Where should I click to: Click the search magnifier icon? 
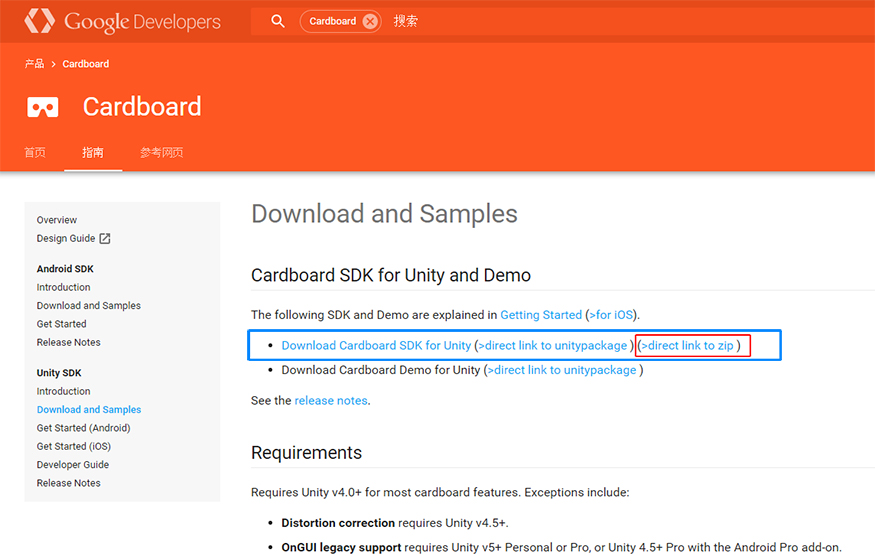(278, 21)
